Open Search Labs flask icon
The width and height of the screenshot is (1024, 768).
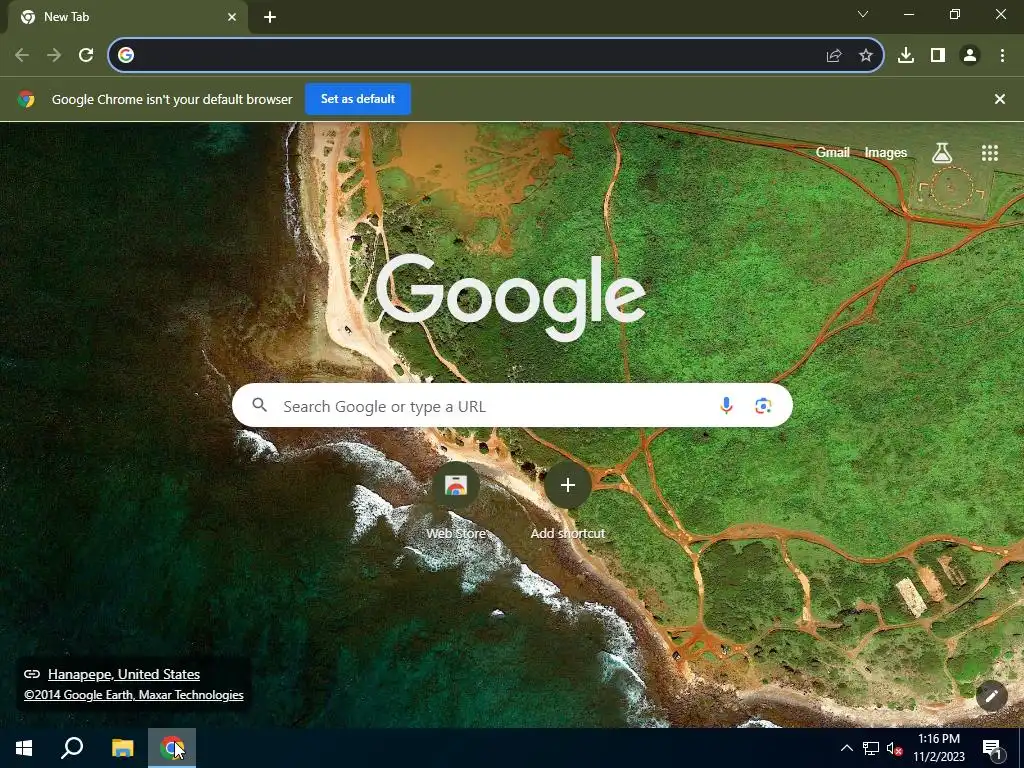coord(942,153)
